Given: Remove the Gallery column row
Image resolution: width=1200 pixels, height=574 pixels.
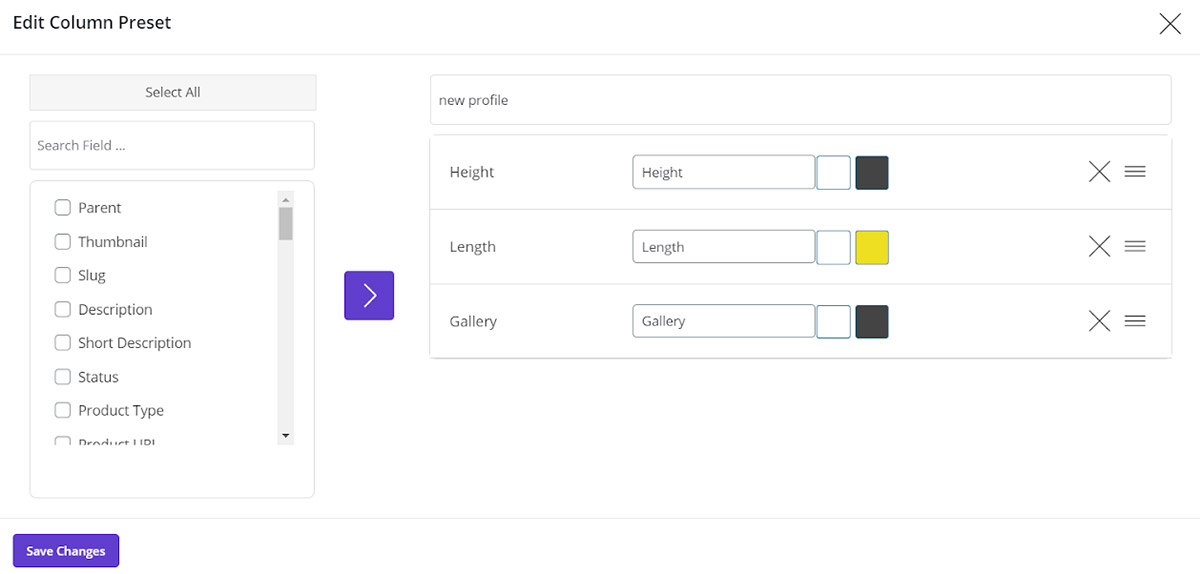Looking at the screenshot, I should [x=1099, y=321].
